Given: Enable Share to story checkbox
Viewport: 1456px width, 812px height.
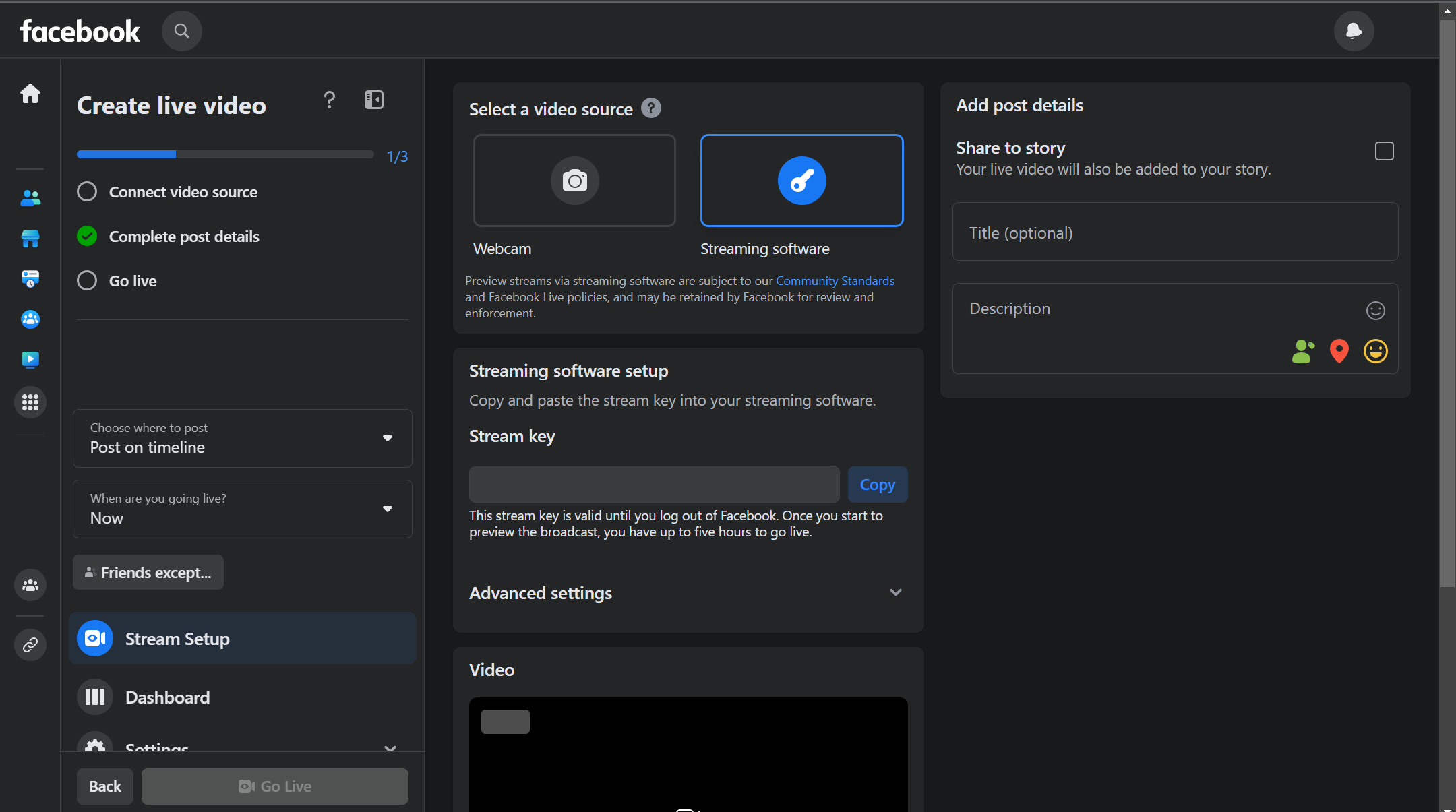Looking at the screenshot, I should (x=1385, y=151).
